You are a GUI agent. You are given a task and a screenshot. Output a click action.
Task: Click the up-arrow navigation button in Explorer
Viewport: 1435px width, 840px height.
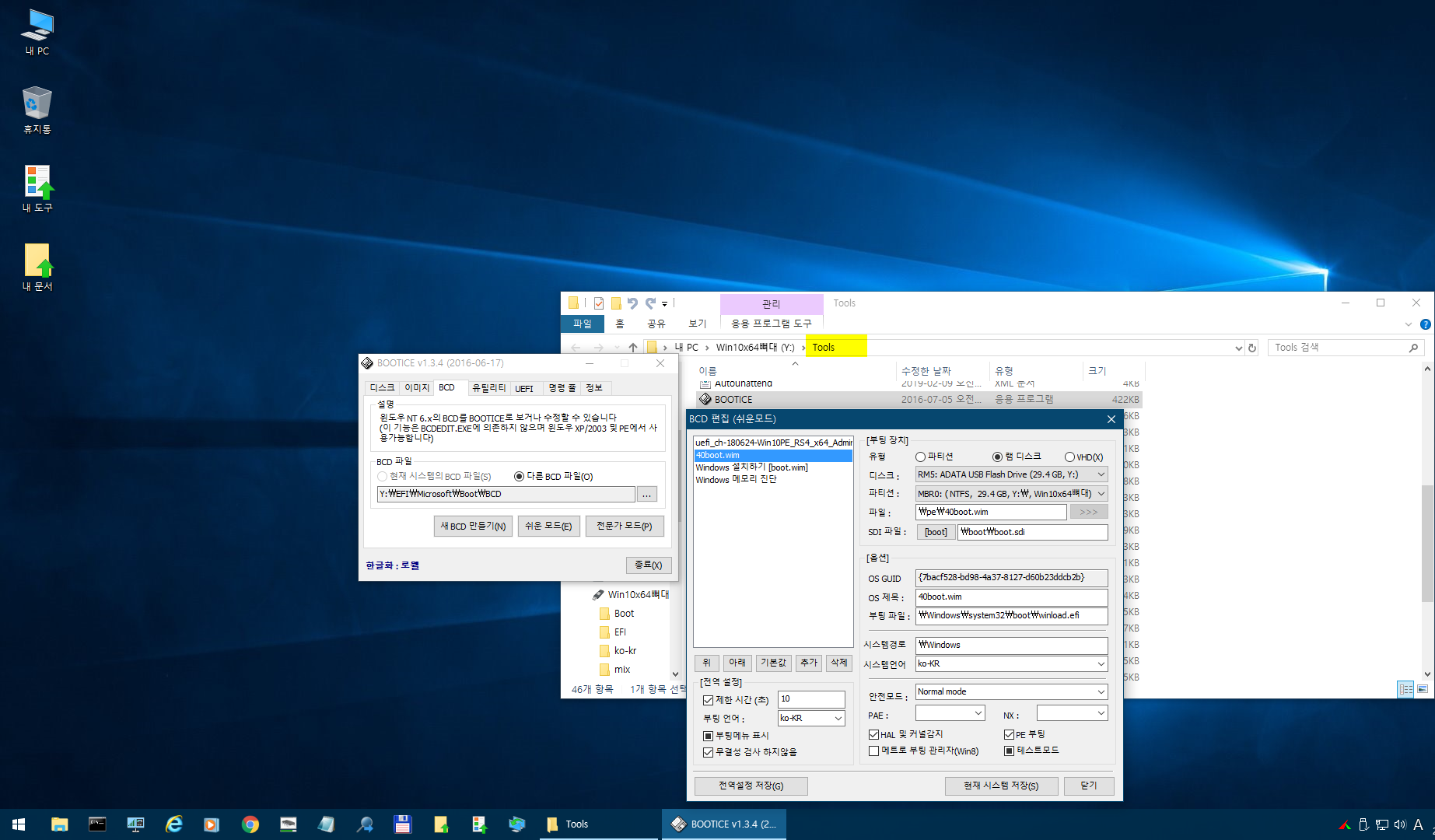click(633, 348)
